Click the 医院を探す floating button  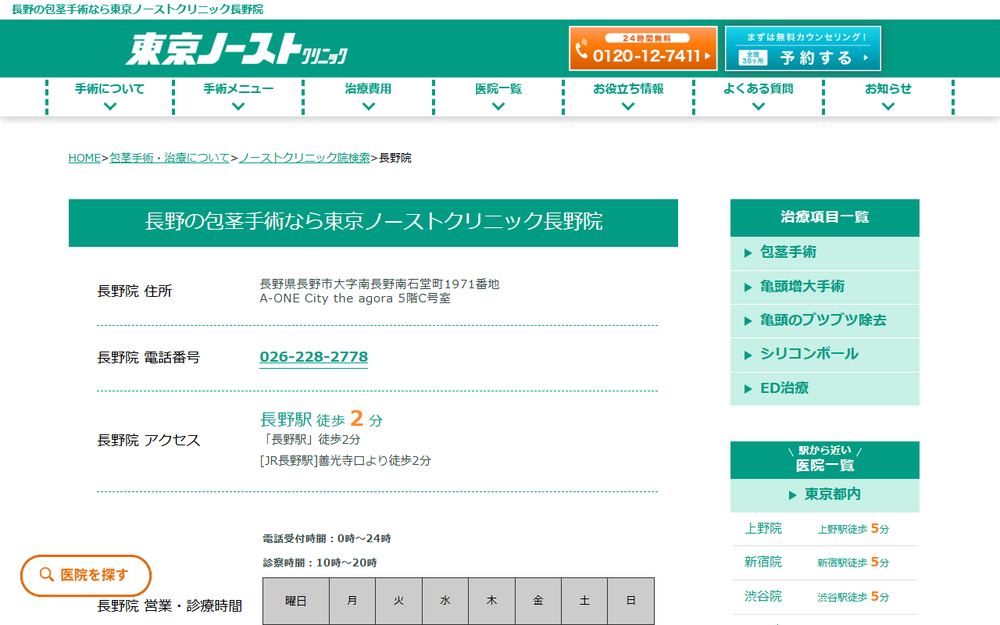tap(86, 575)
